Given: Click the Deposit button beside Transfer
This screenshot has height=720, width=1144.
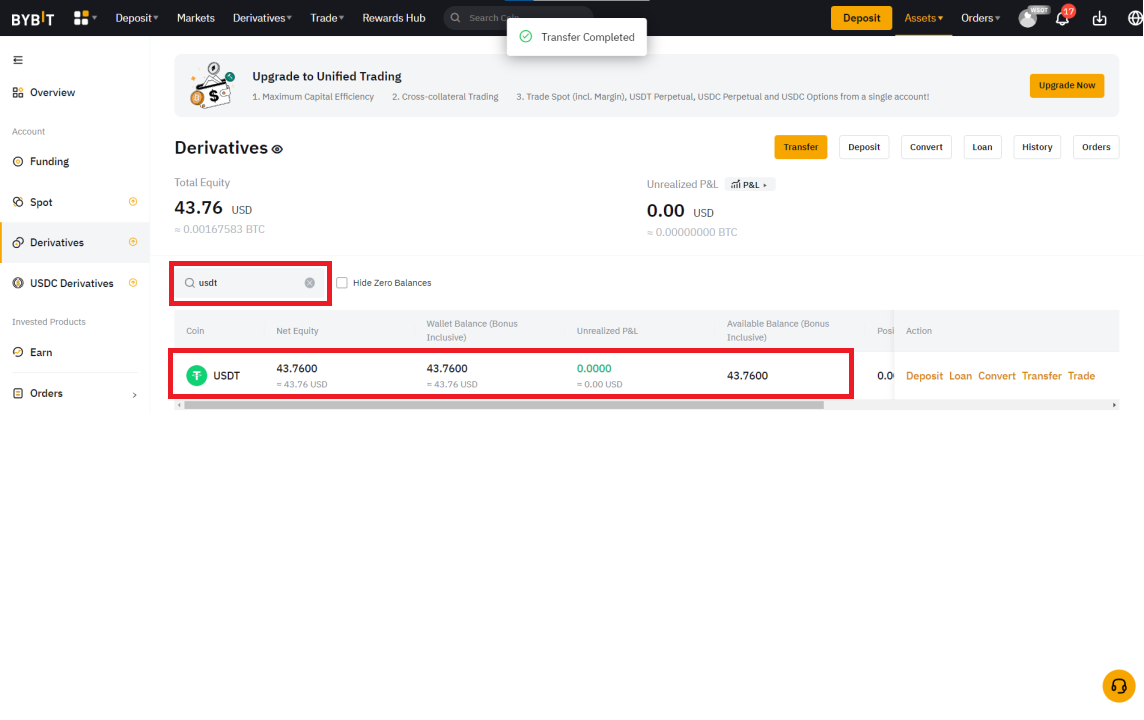Looking at the screenshot, I should 864,147.
